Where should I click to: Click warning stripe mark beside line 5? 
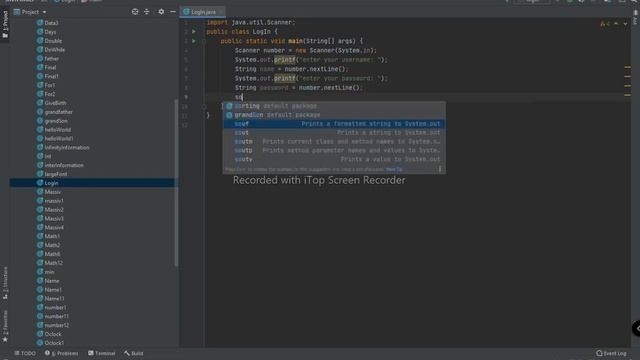coord(627,67)
